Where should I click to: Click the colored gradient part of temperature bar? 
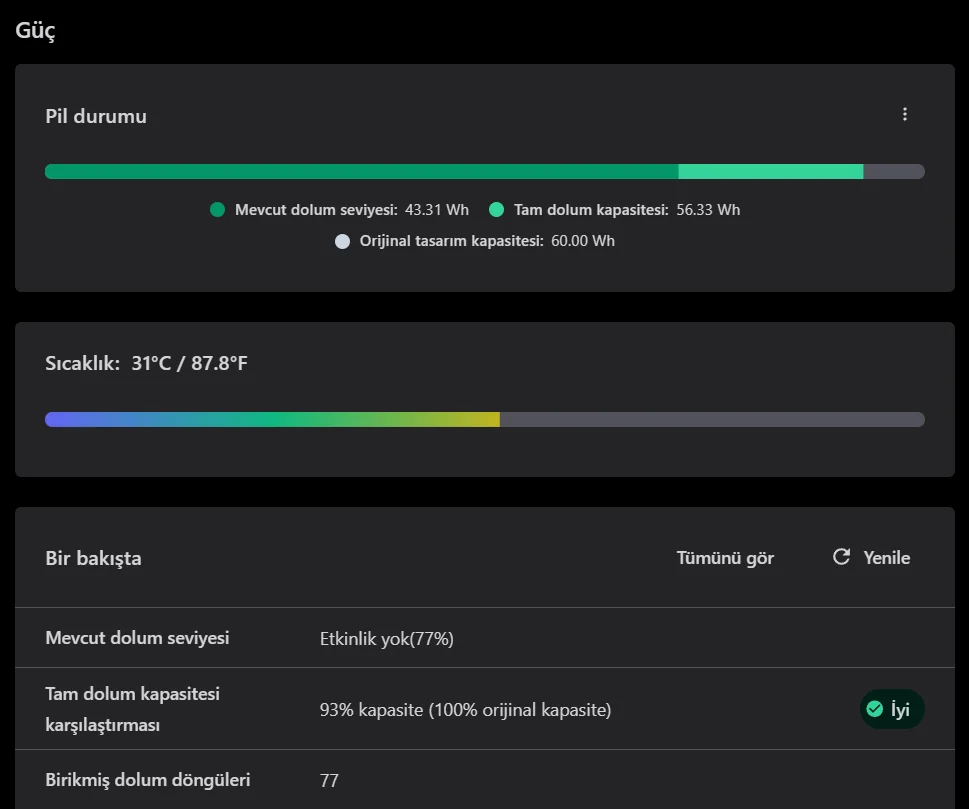coord(272,419)
